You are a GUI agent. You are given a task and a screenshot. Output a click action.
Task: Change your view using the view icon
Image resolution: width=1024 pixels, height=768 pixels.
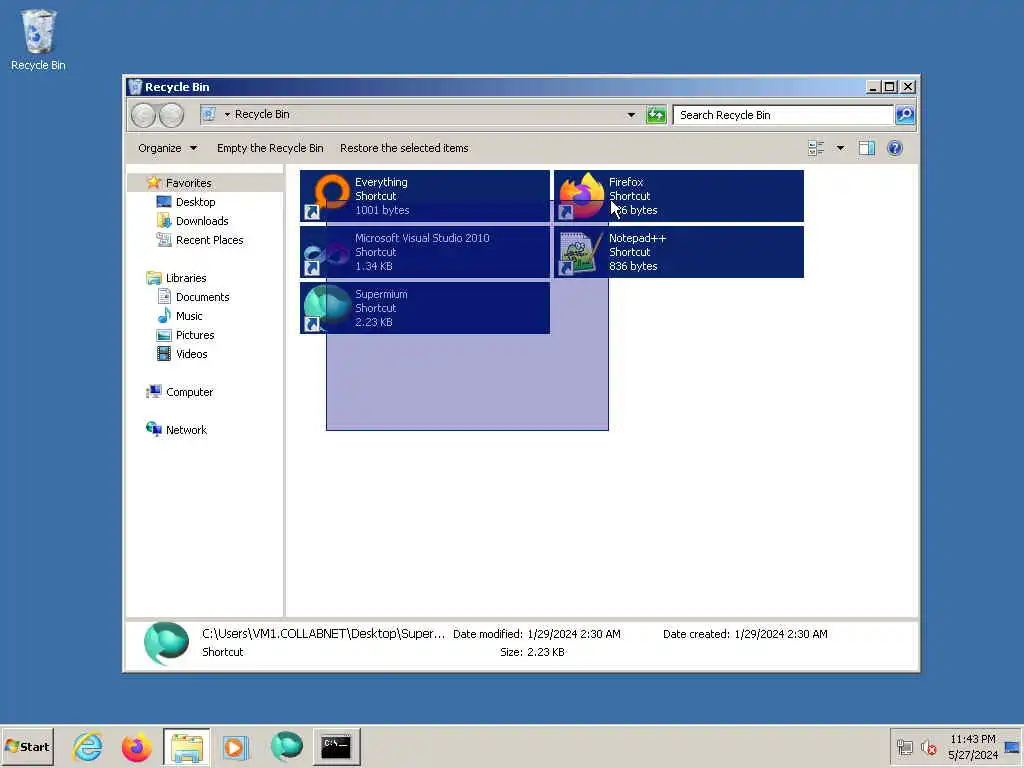(x=816, y=148)
